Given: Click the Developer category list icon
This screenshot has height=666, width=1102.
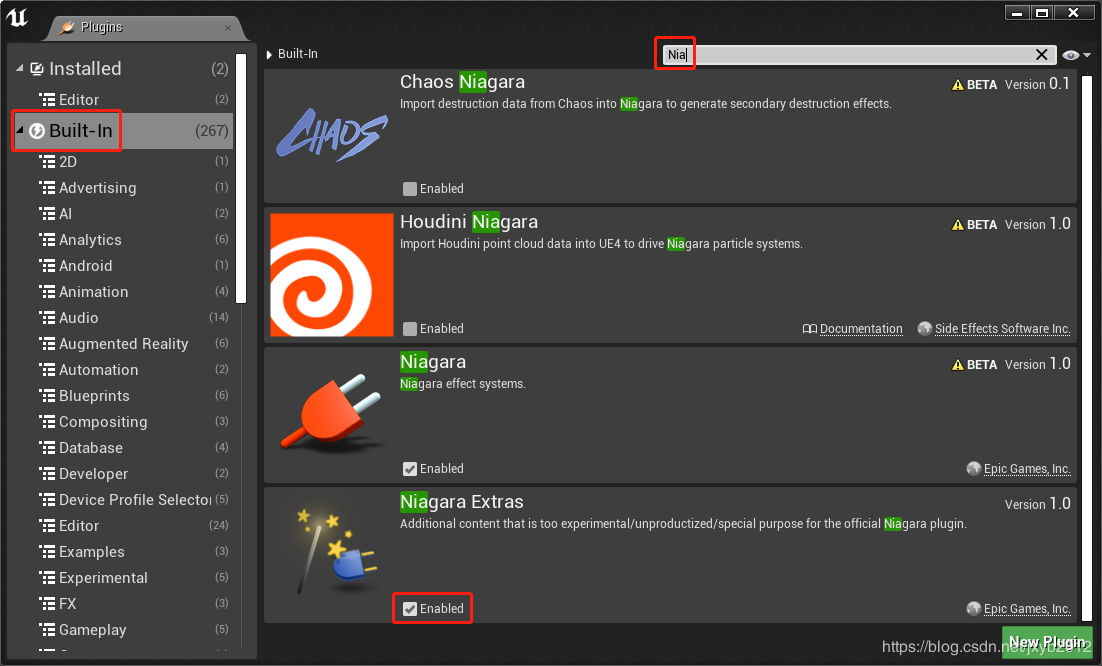Looking at the screenshot, I should coord(47,474).
